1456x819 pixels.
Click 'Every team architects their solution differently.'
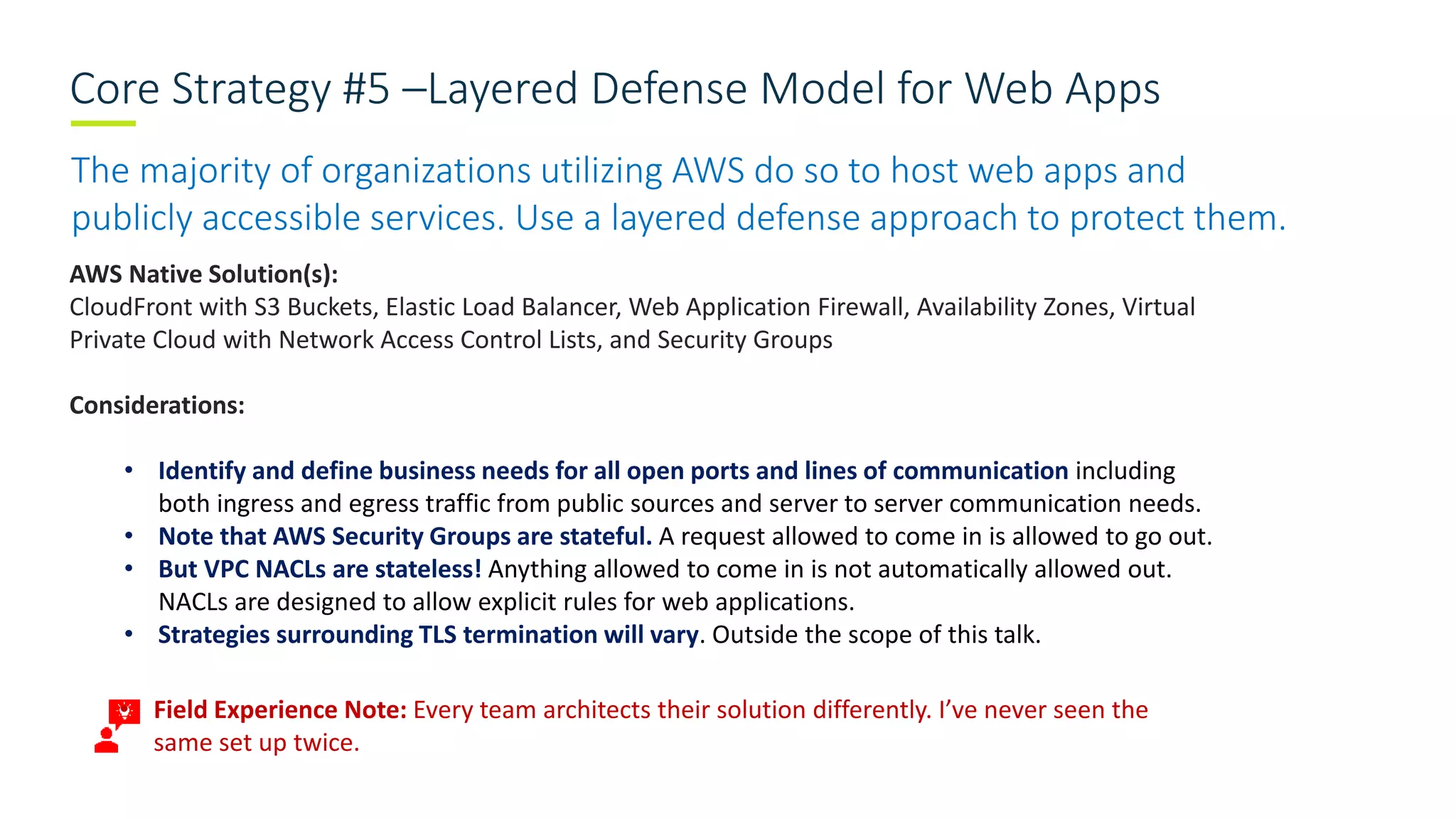point(673,710)
